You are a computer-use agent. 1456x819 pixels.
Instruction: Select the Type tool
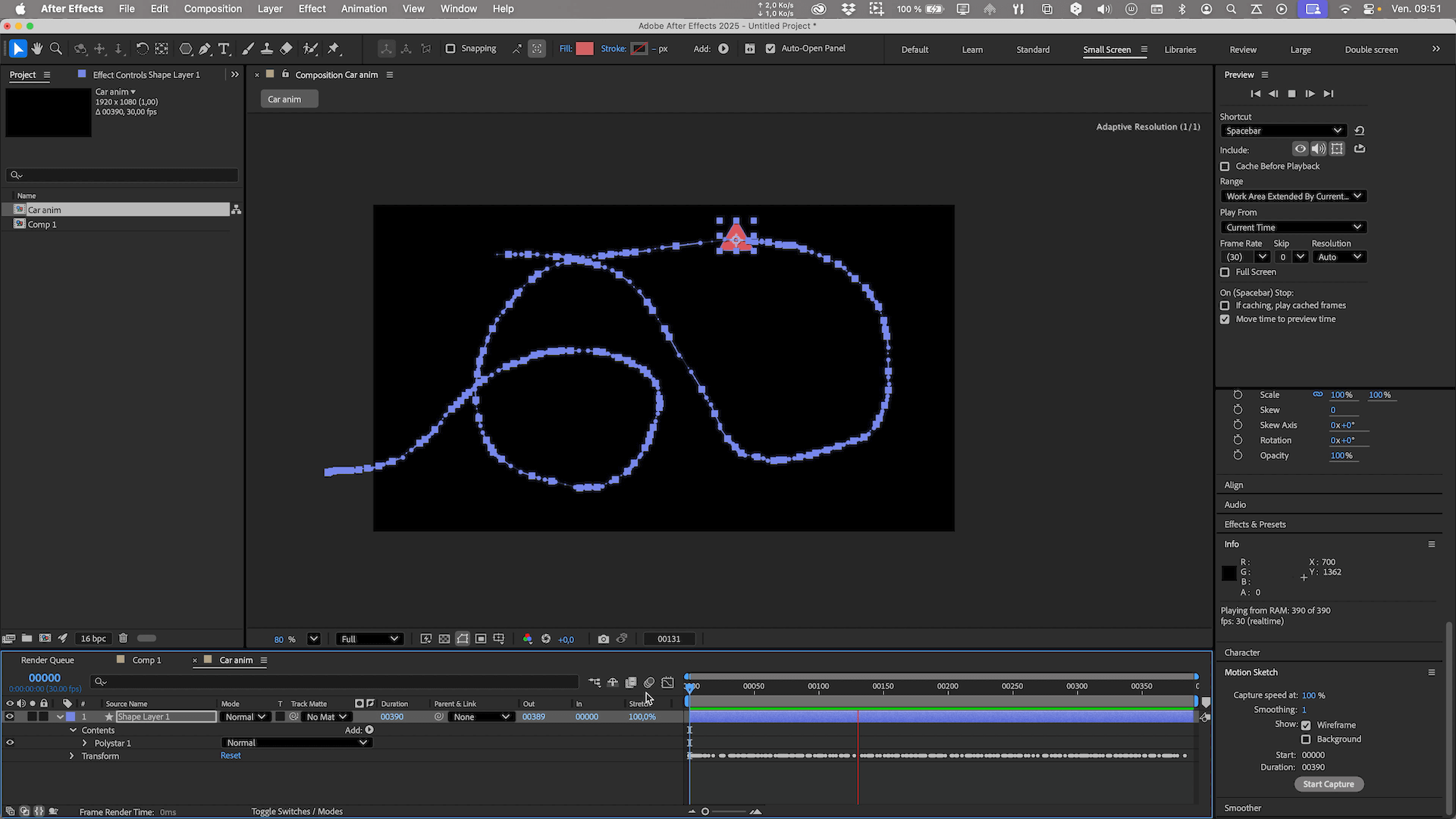(224, 49)
